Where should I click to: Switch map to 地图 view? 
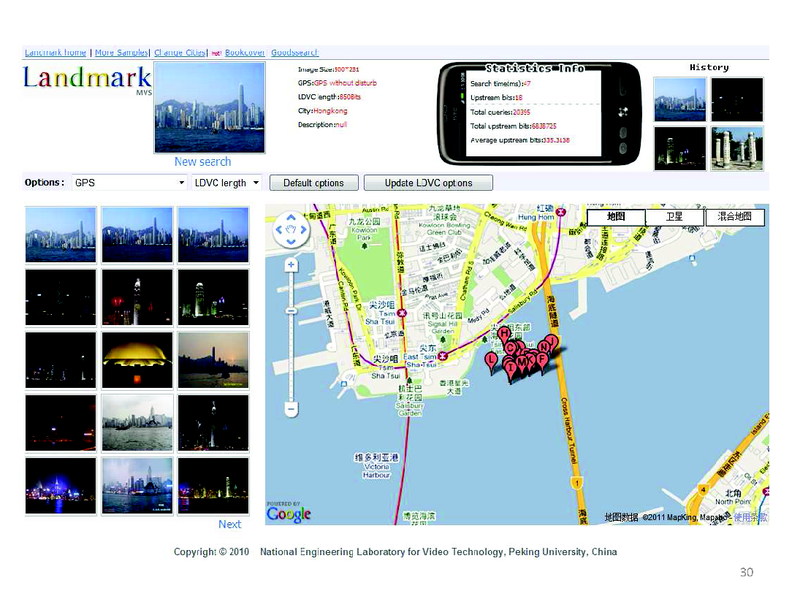615,217
